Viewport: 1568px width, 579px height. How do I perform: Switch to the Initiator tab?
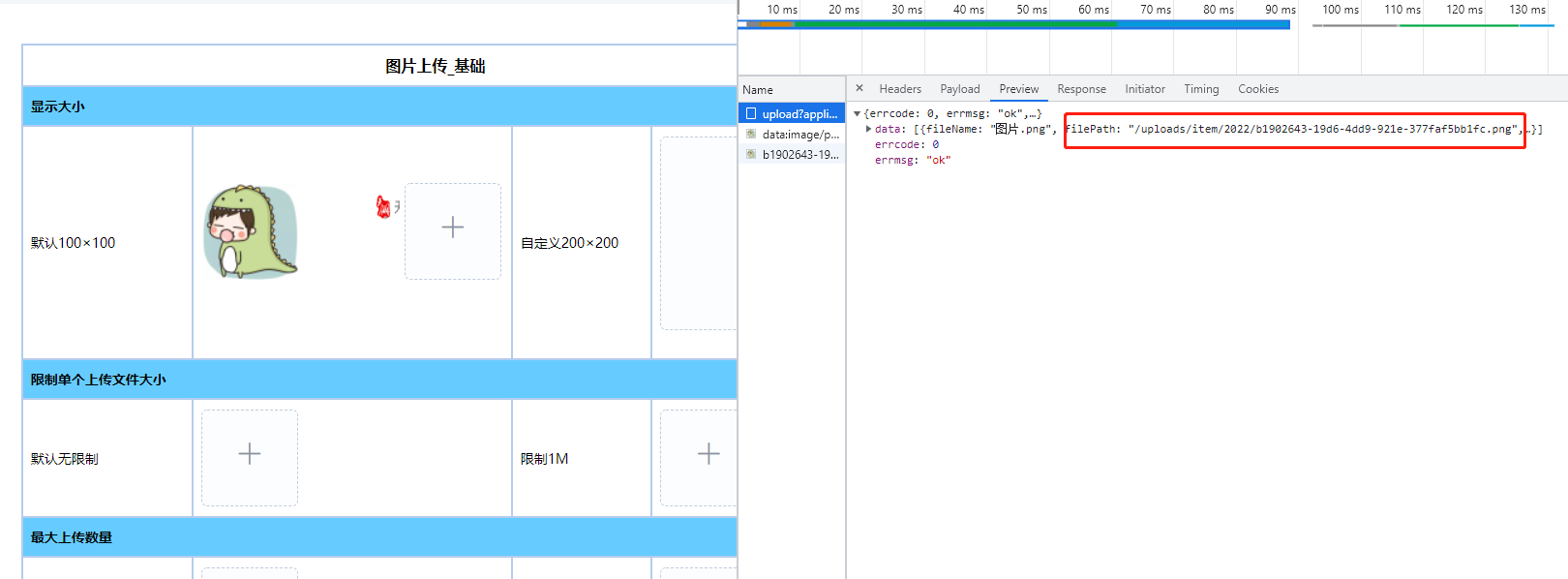click(1145, 89)
